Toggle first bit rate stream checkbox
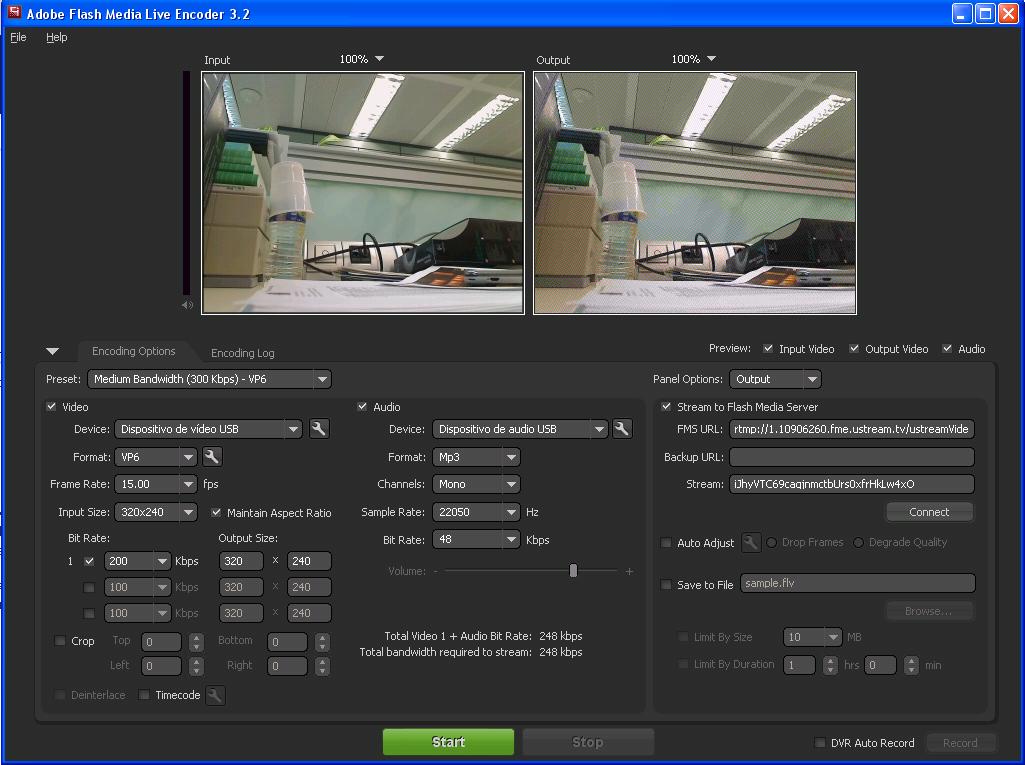This screenshot has height=765, width=1025. [x=90, y=561]
